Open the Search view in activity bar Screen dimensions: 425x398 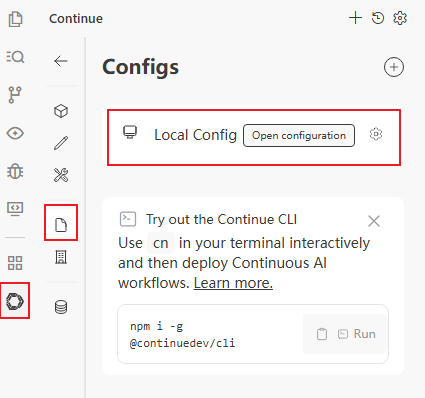click(x=15, y=57)
